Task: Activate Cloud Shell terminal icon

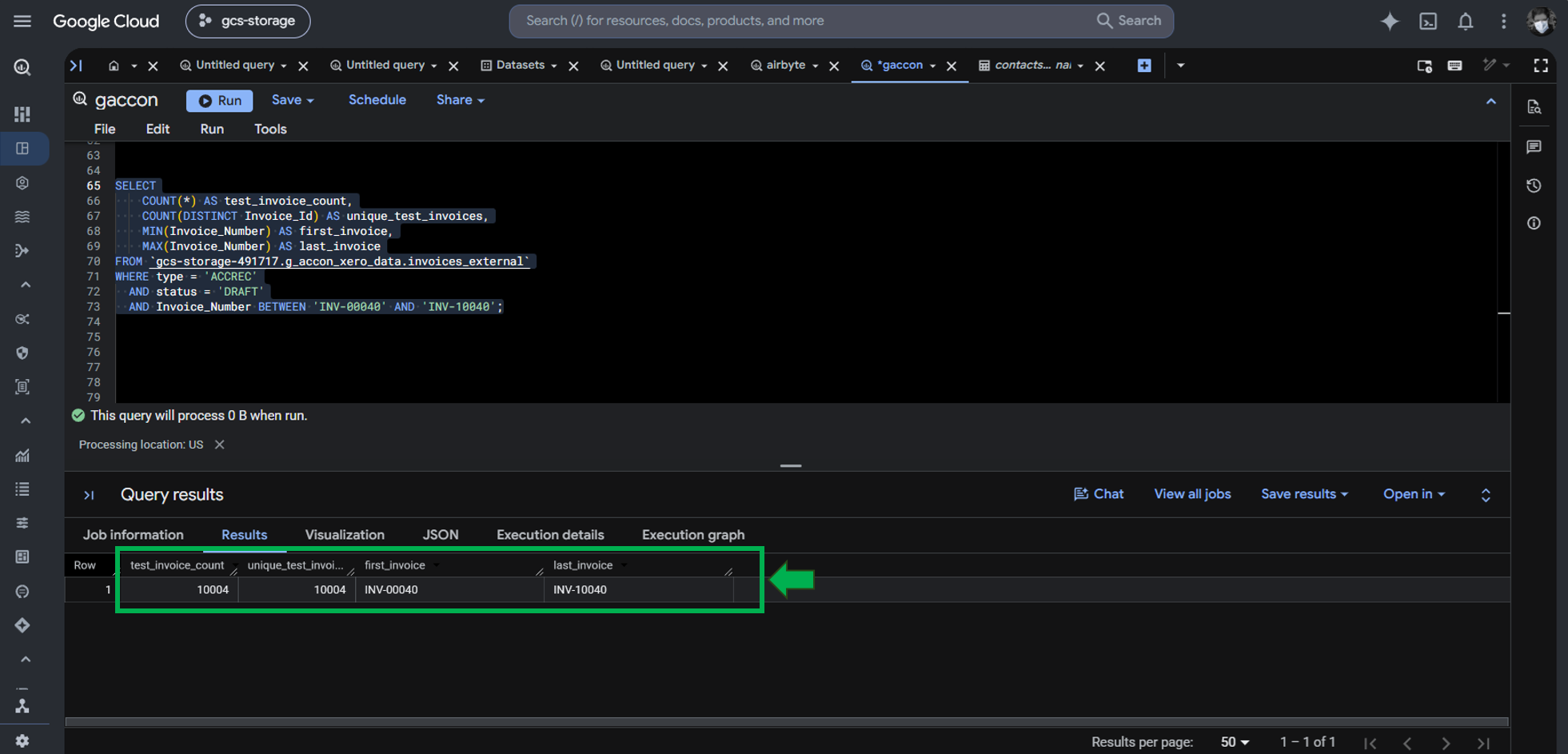Action: coord(1428,22)
